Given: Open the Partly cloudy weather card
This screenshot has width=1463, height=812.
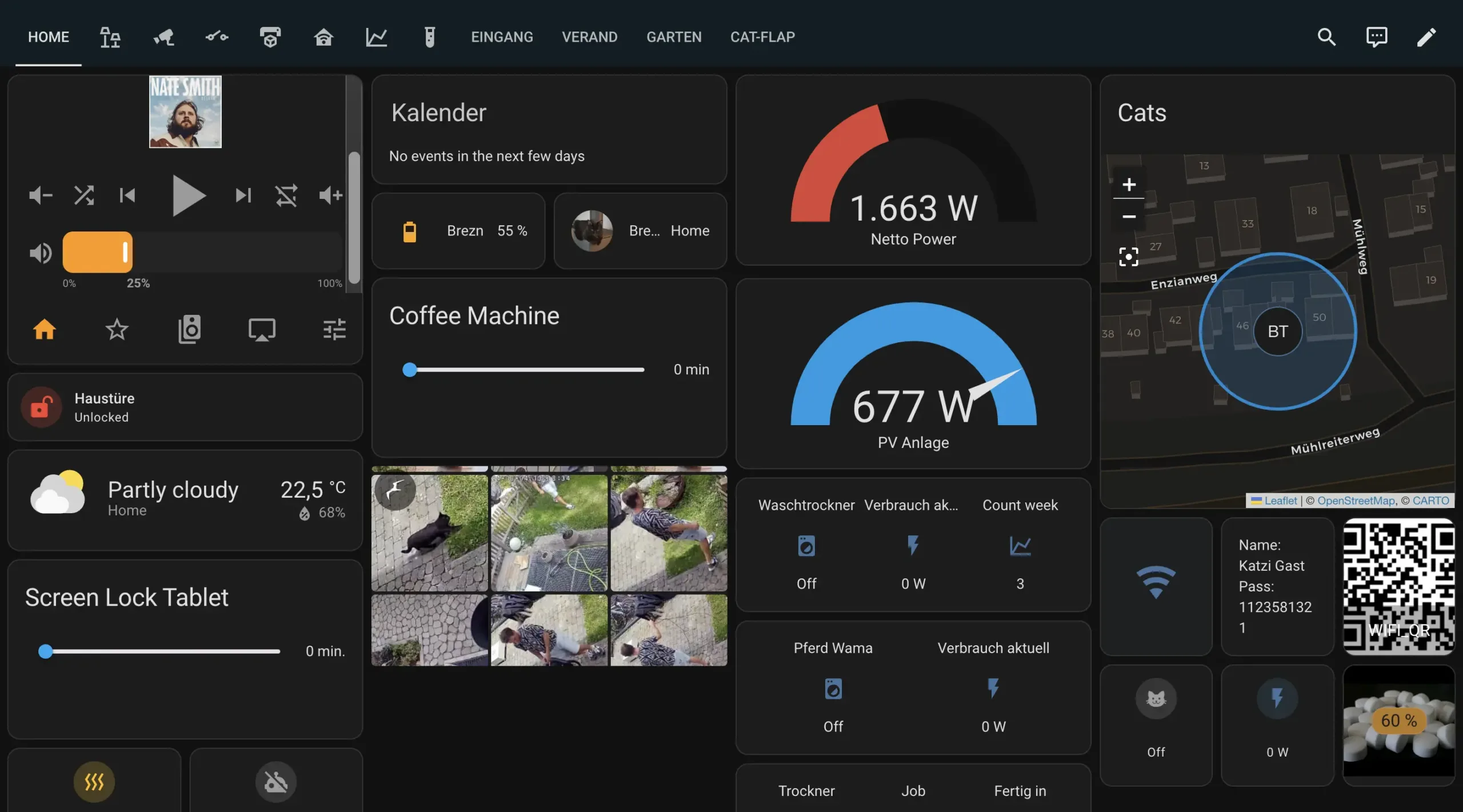Looking at the screenshot, I should (185, 499).
